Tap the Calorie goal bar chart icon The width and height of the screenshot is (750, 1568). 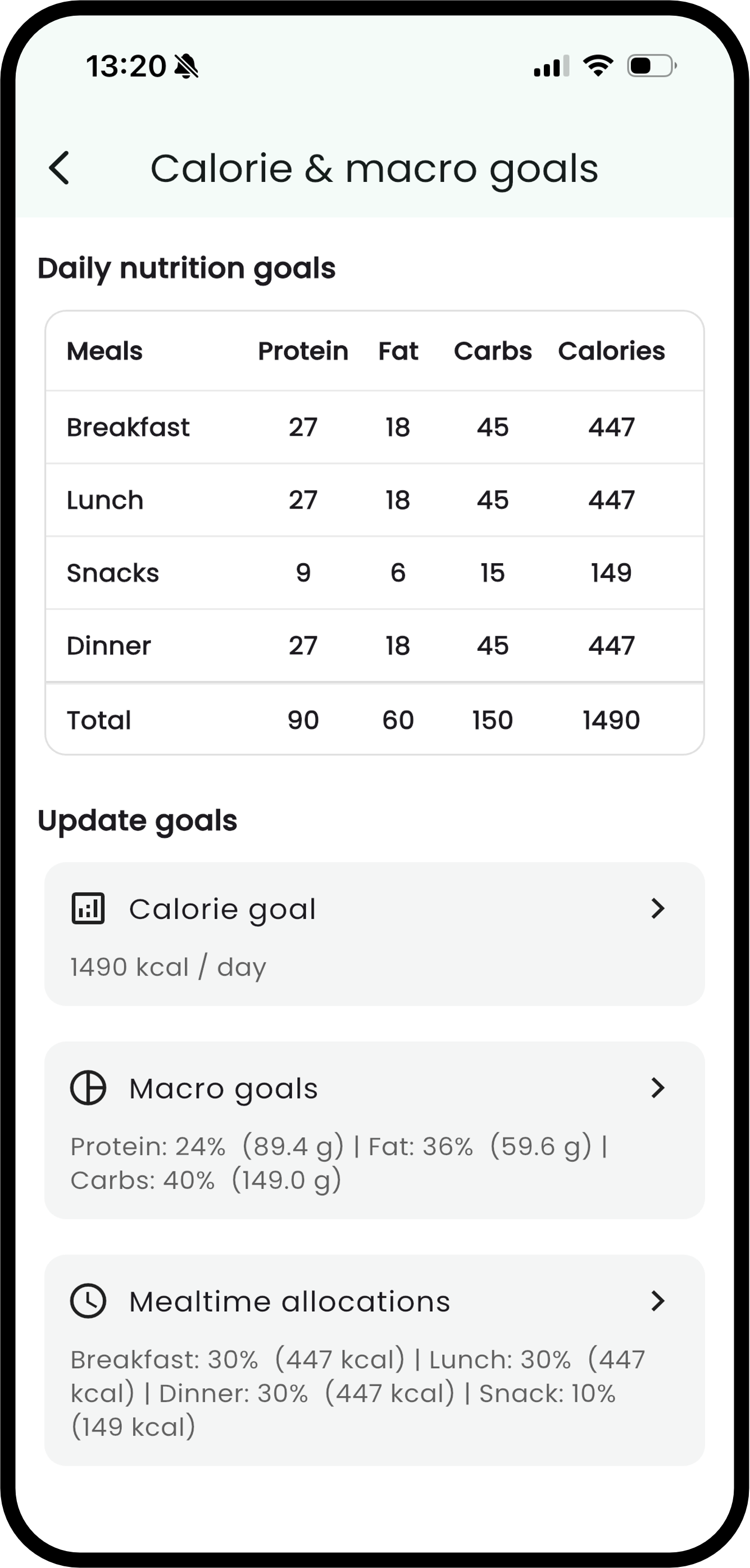(88, 909)
